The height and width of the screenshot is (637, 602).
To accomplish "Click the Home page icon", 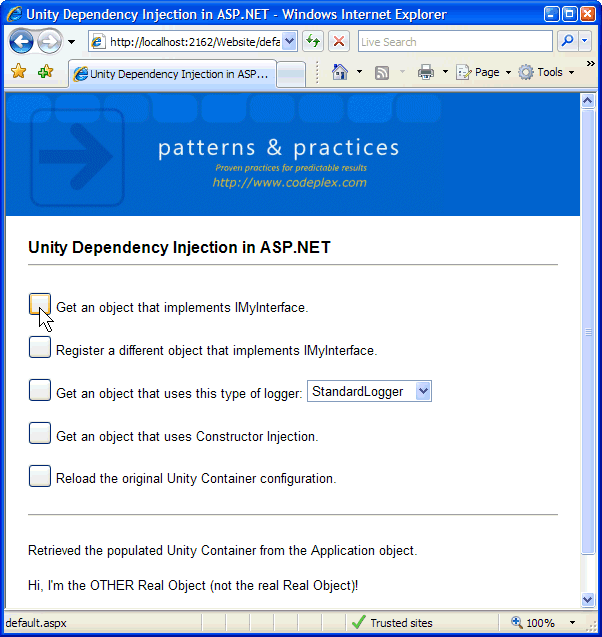I will [x=340, y=72].
